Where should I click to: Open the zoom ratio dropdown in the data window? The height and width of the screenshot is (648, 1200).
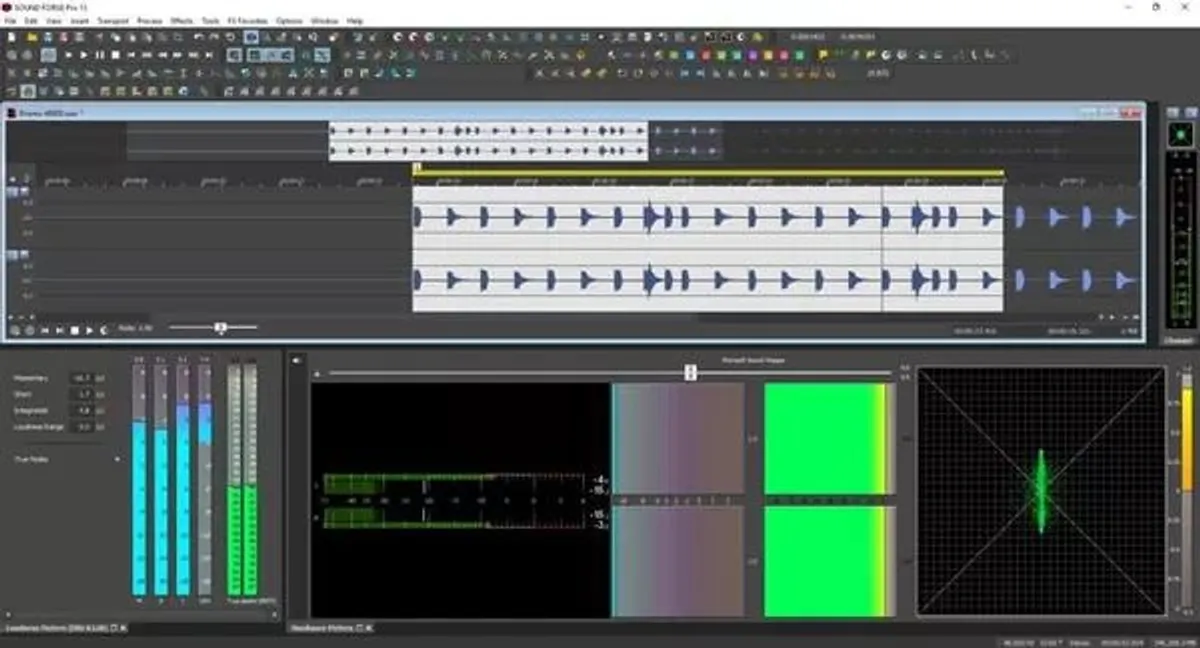pos(1131,330)
